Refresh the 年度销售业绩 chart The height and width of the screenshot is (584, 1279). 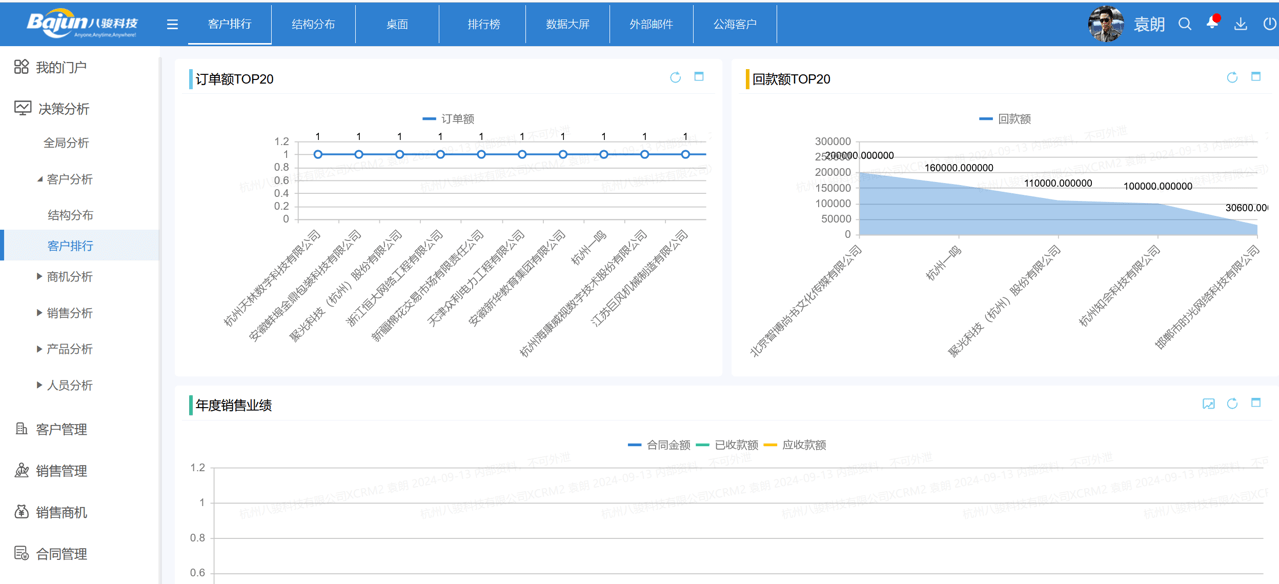1232,403
